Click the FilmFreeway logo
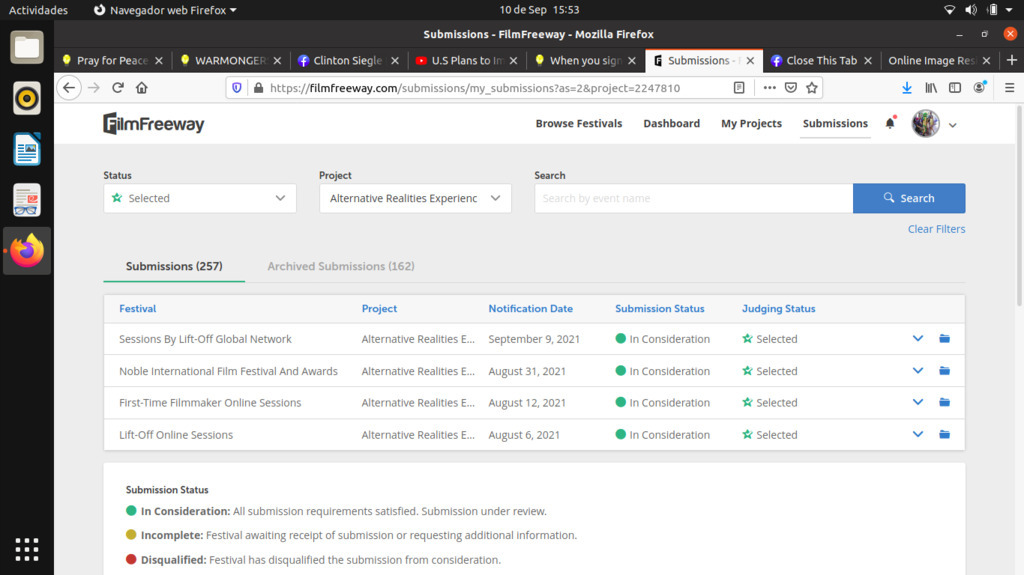 154,124
